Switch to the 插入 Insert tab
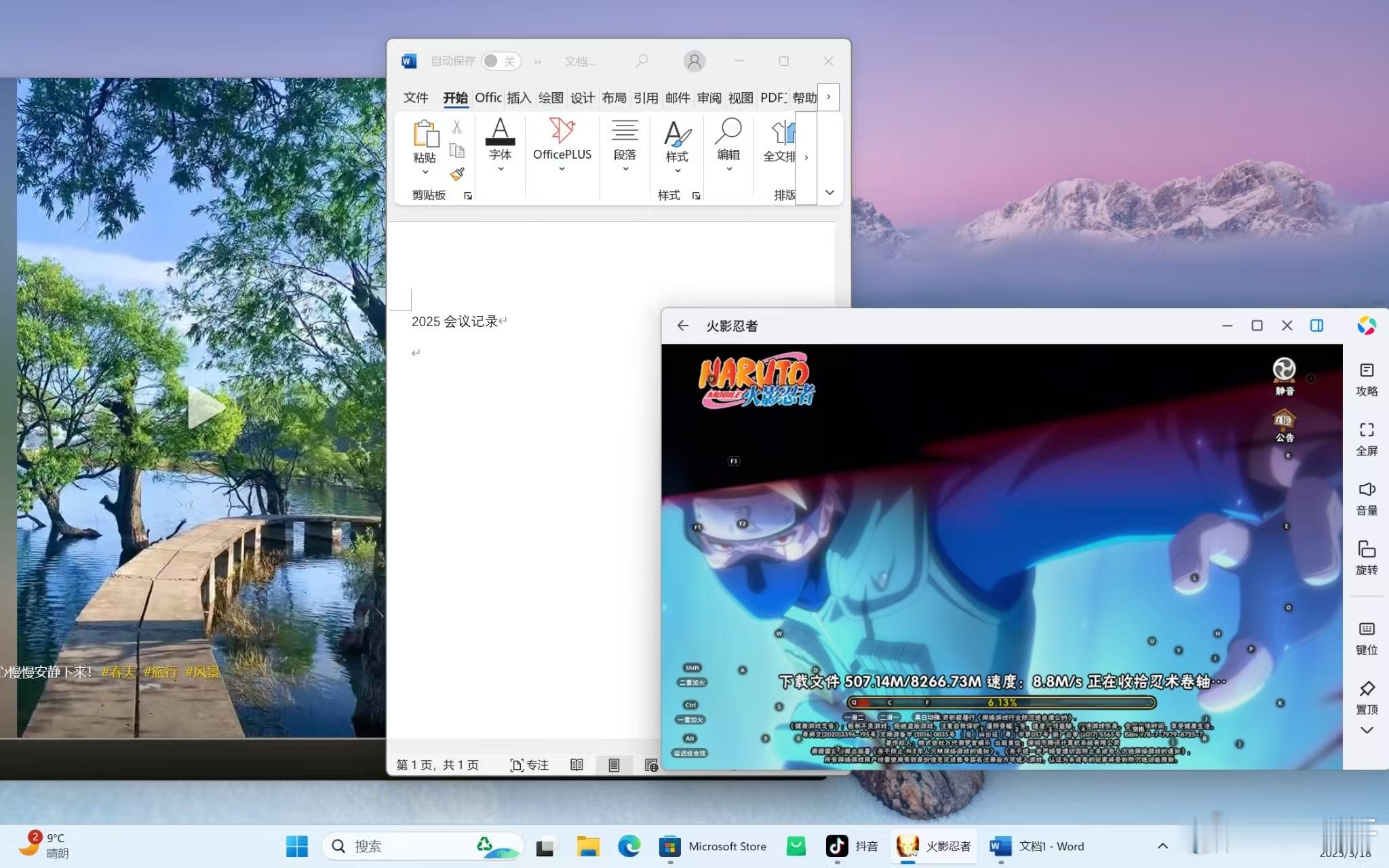Viewport: 1389px width, 868px height. 519,98
